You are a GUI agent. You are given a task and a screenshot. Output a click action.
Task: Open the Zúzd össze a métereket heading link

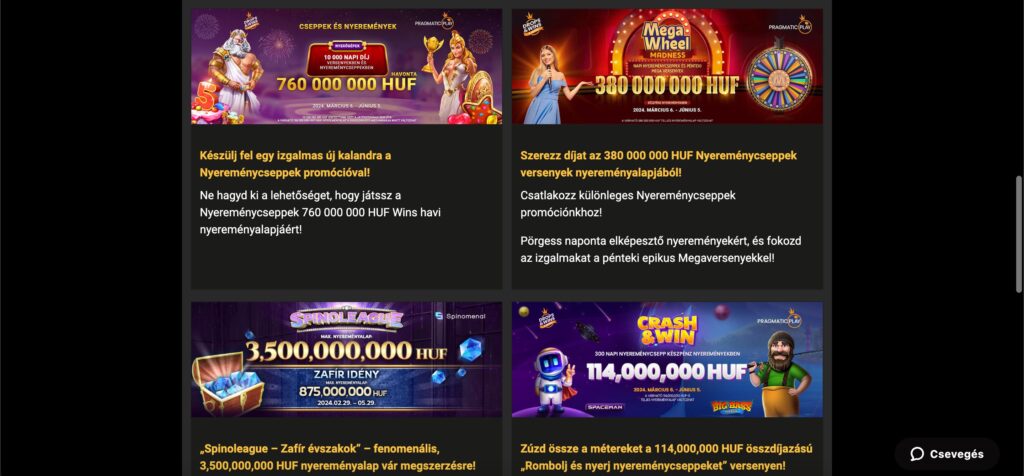point(666,457)
